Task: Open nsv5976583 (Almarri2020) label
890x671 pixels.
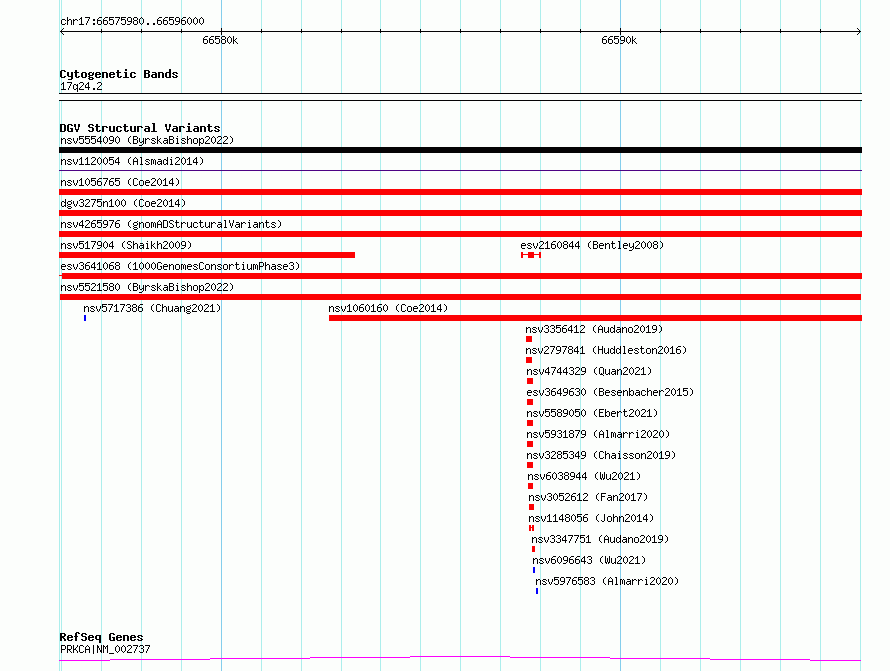Action: click(x=607, y=581)
